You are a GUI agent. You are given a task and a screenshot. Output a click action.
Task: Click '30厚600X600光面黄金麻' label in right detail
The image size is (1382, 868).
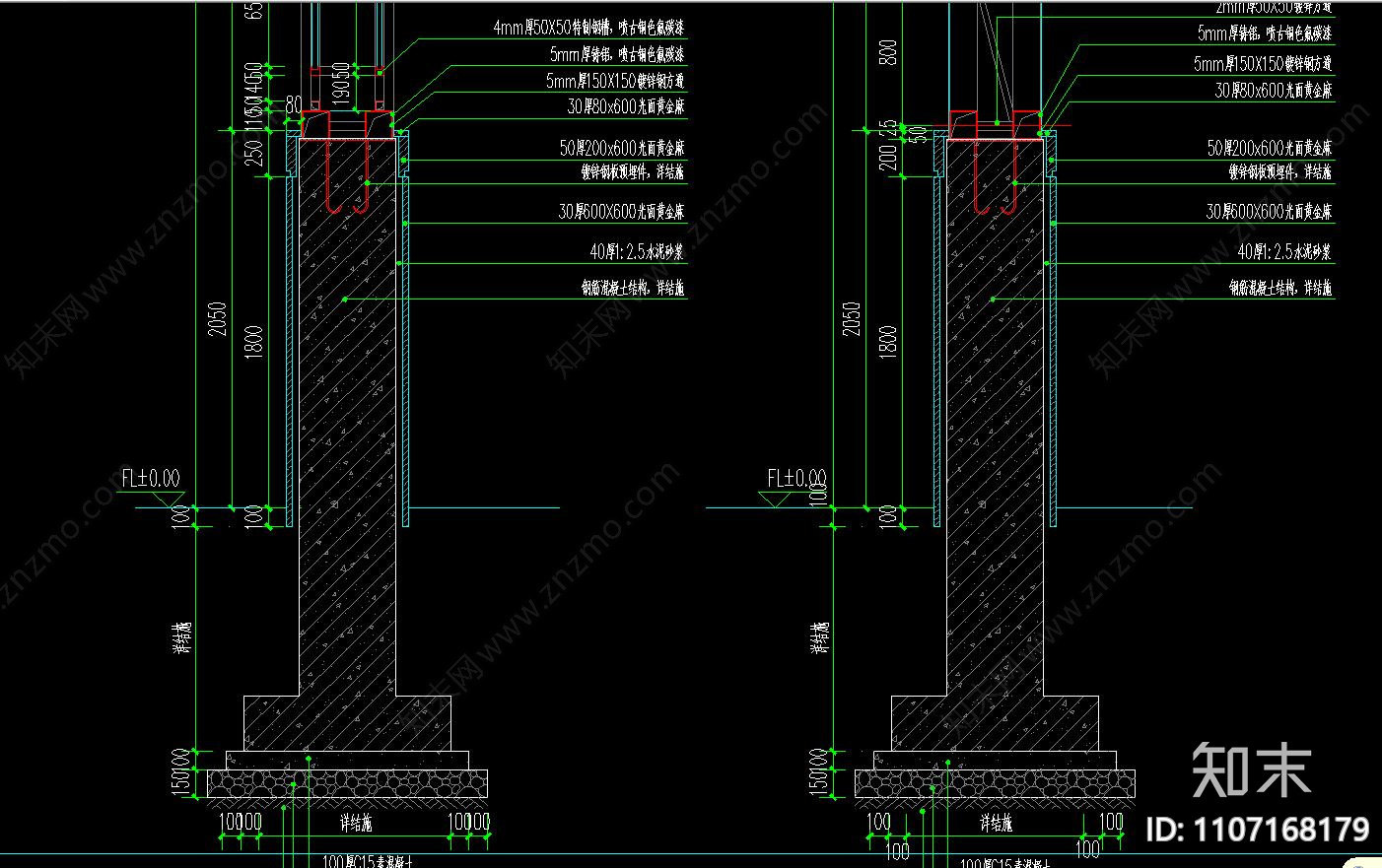1269,212
